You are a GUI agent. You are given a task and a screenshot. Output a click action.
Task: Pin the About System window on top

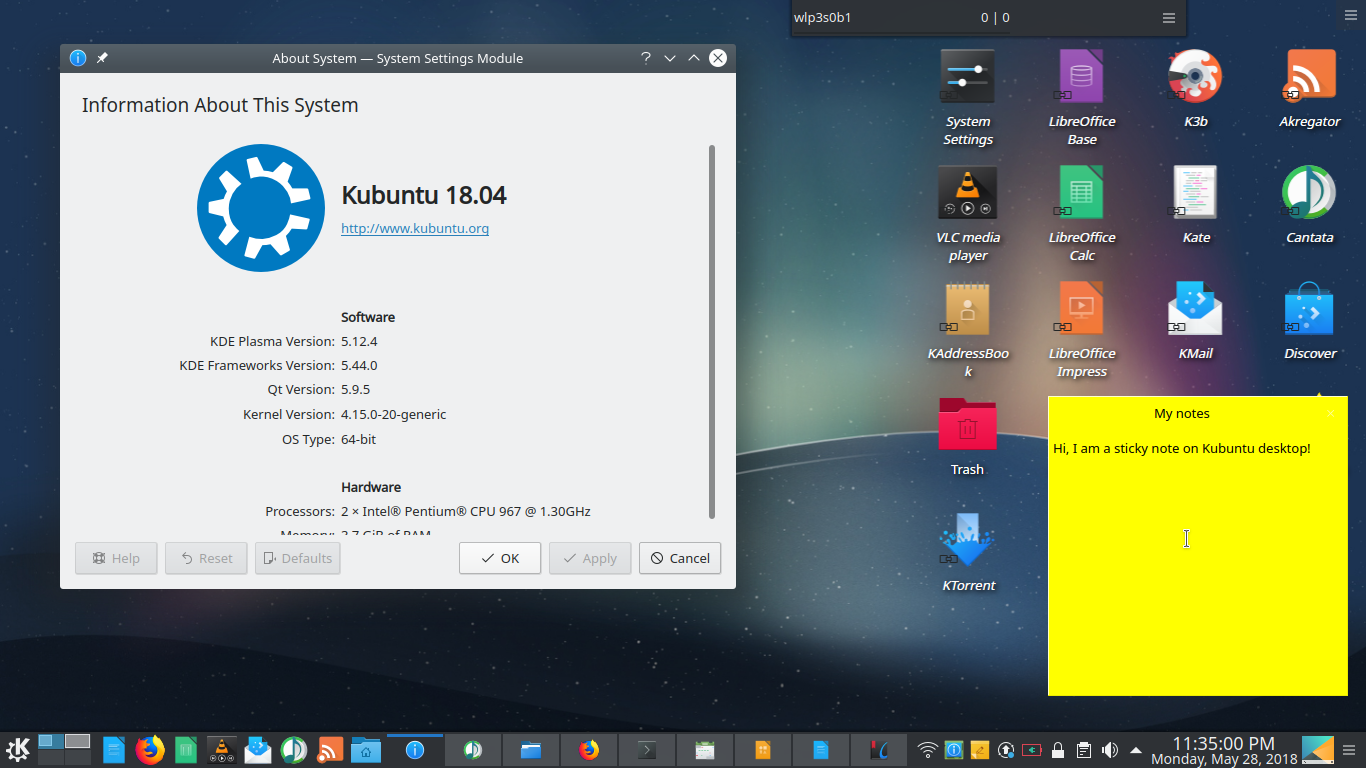(101, 57)
